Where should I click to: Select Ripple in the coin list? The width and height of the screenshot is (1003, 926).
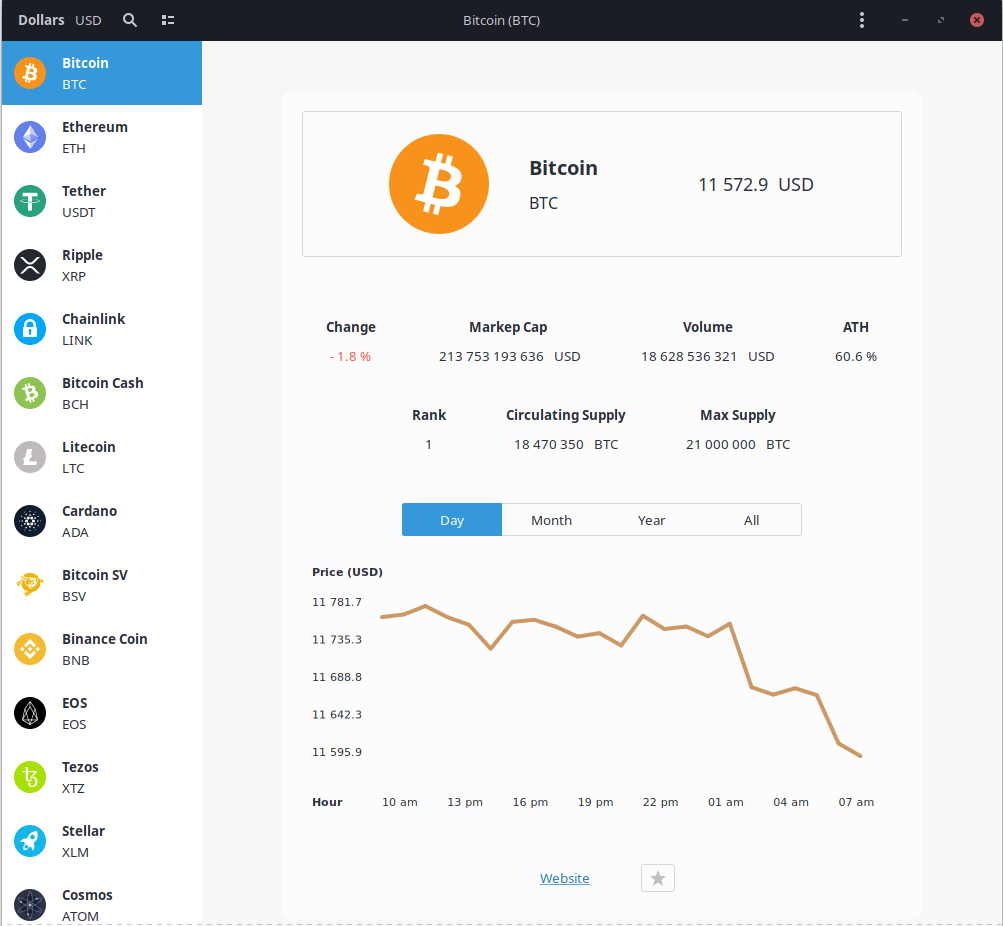click(102, 265)
